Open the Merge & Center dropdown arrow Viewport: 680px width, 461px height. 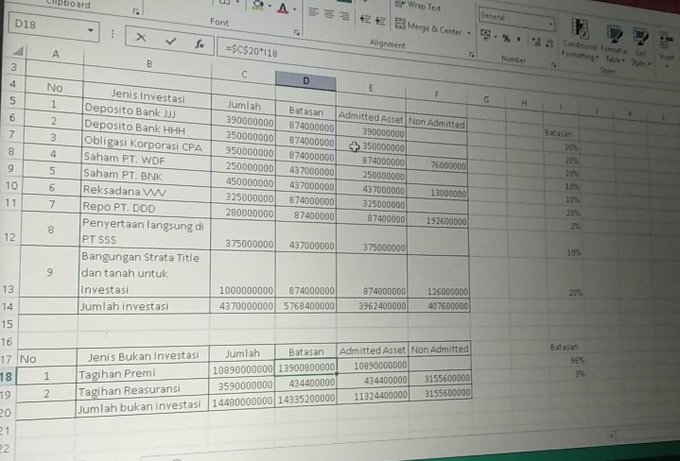click(469, 33)
